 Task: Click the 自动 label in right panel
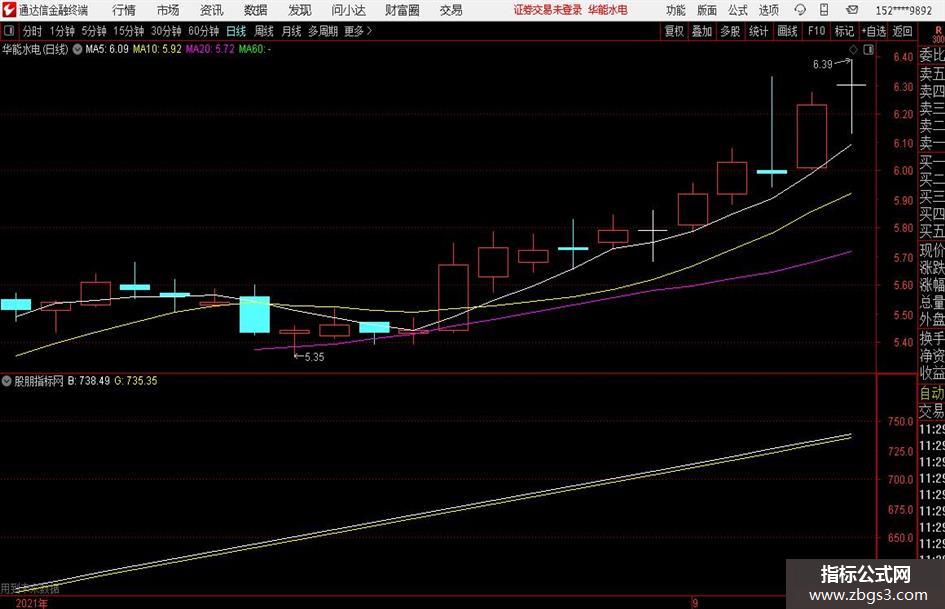point(932,393)
